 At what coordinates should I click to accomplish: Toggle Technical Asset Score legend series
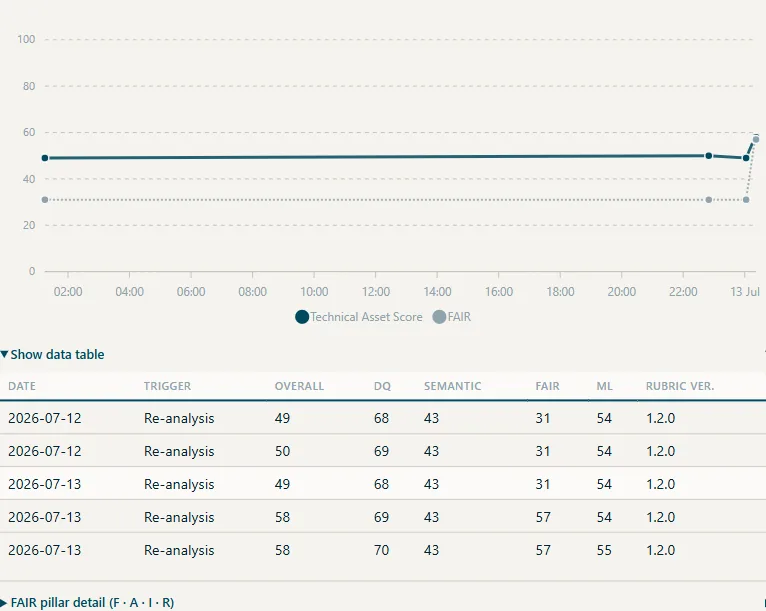pos(359,317)
